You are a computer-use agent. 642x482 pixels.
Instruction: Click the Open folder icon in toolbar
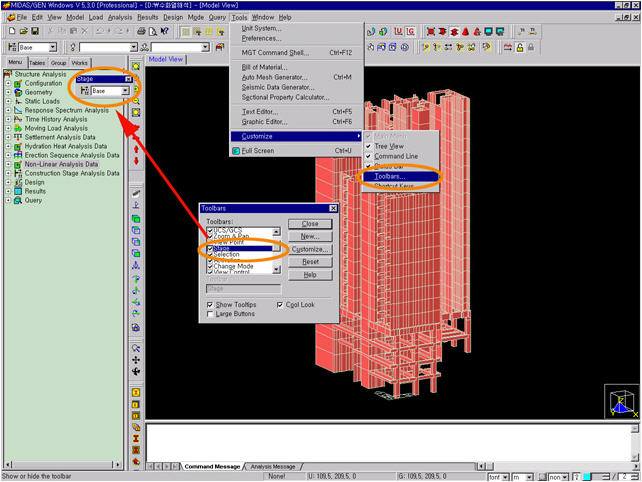[23, 32]
